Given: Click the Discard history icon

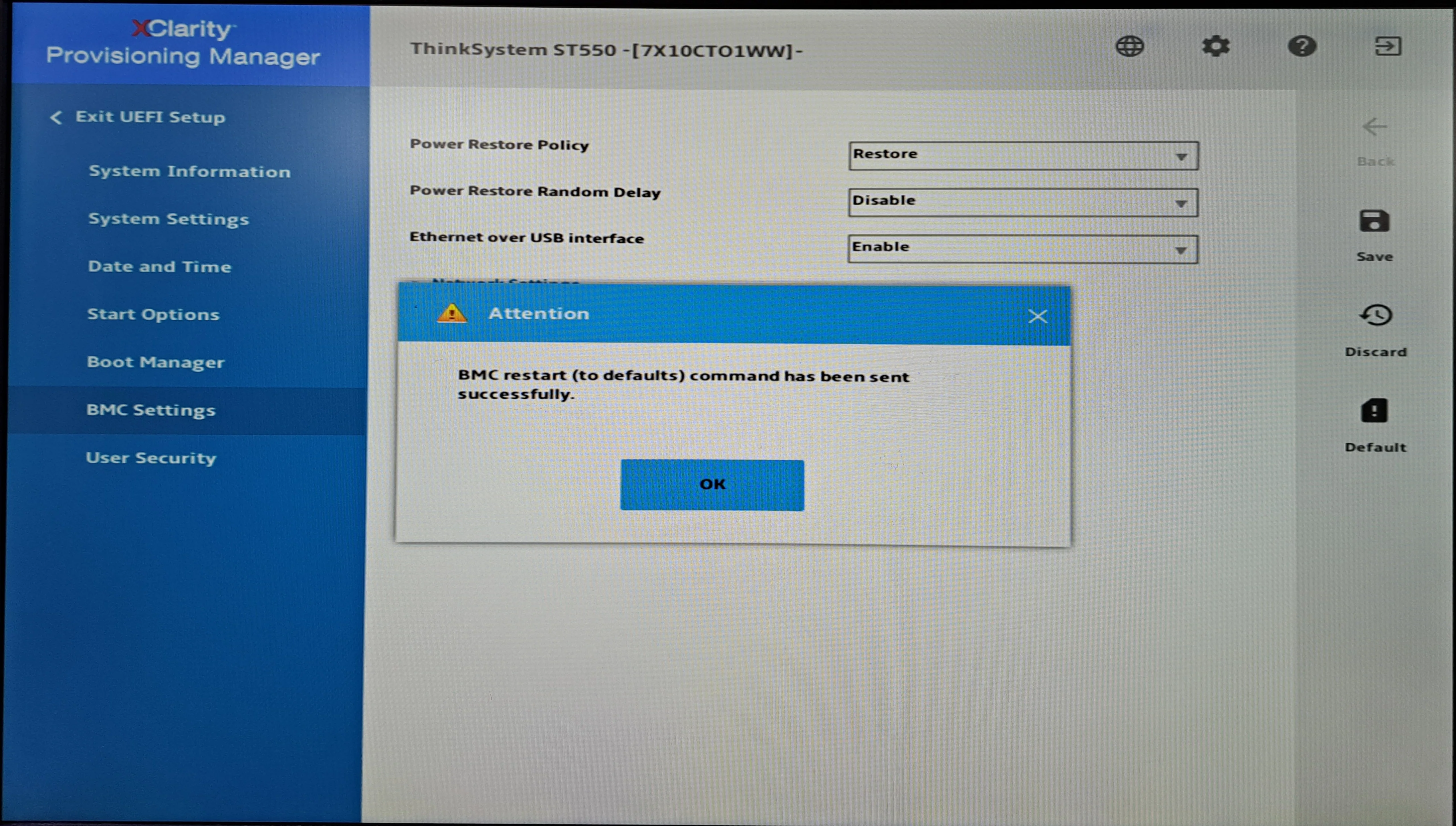Looking at the screenshot, I should pyautogui.click(x=1375, y=315).
